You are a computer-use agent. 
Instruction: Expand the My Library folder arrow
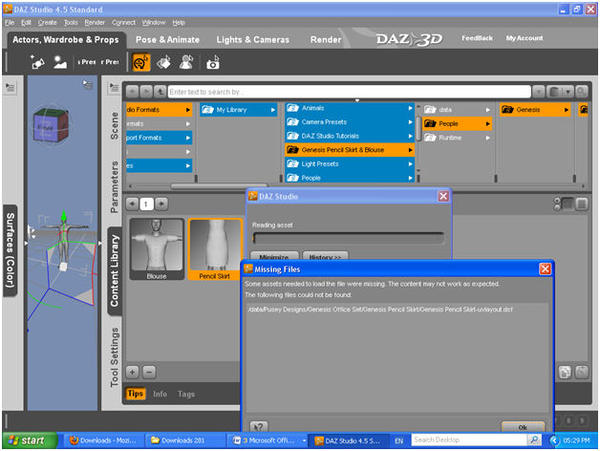point(273,110)
